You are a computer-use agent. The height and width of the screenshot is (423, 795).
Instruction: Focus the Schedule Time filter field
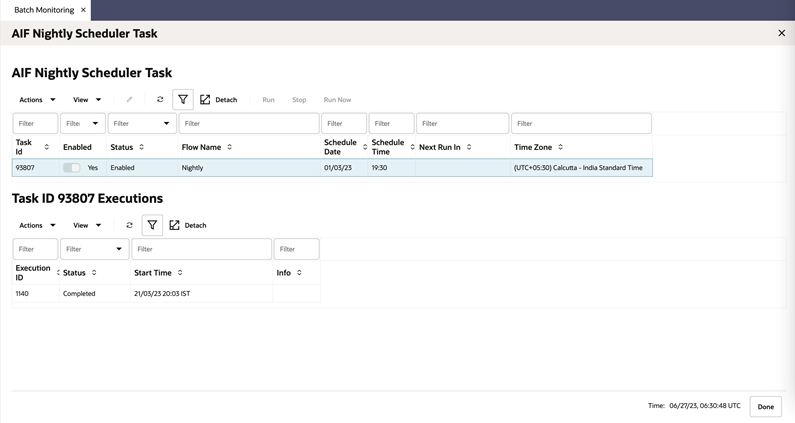391,123
